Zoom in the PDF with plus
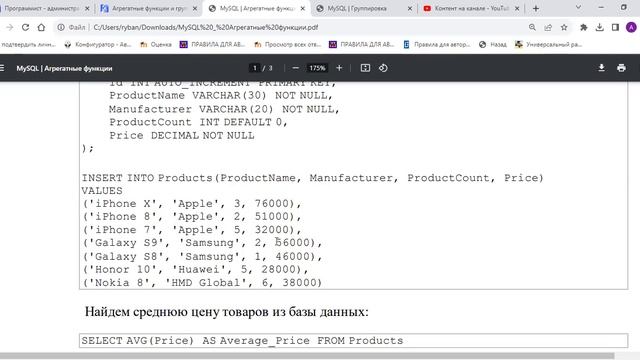640x360 pixels. (x=339, y=68)
